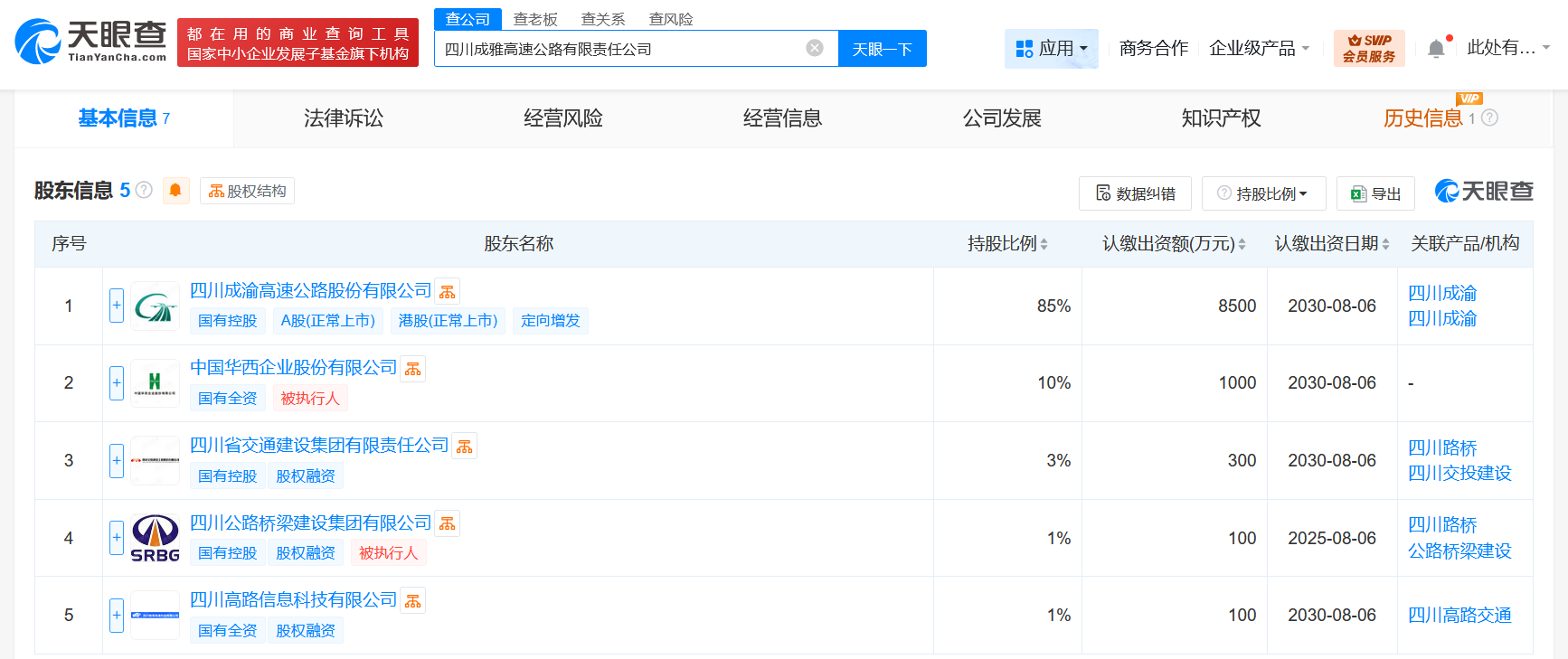
Task: View equity chart icon for 四川高路信息科技有限公司
Action: click(x=413, y=601)
